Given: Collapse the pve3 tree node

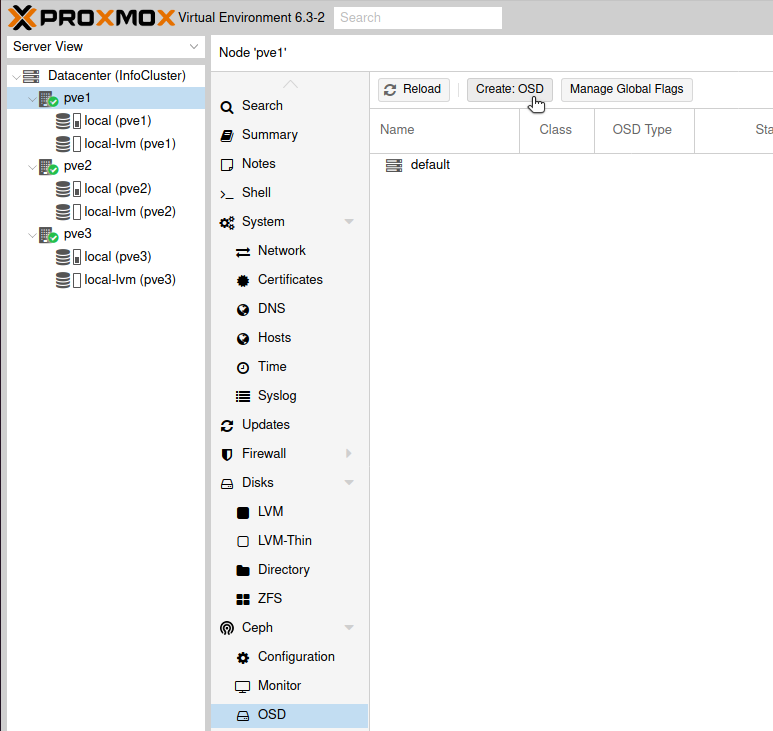Looking at the screenshot, I should [33, 235].
